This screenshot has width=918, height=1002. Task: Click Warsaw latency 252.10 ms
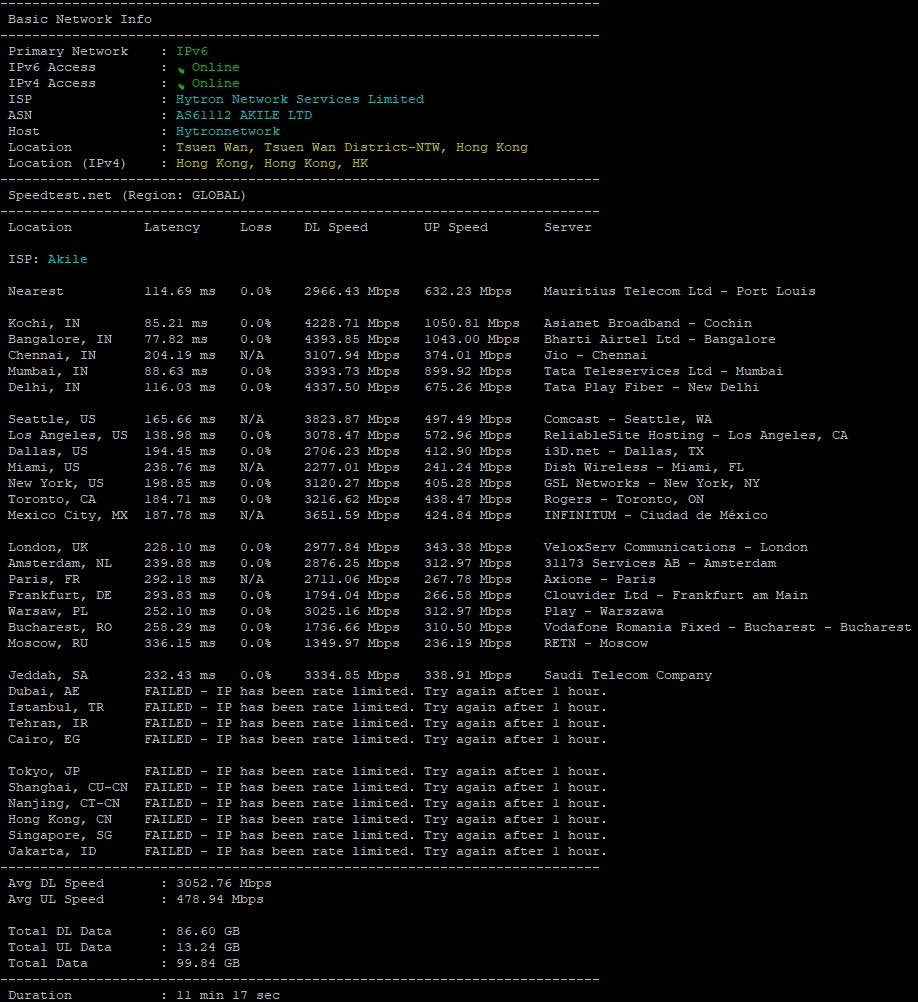(180, 610)
